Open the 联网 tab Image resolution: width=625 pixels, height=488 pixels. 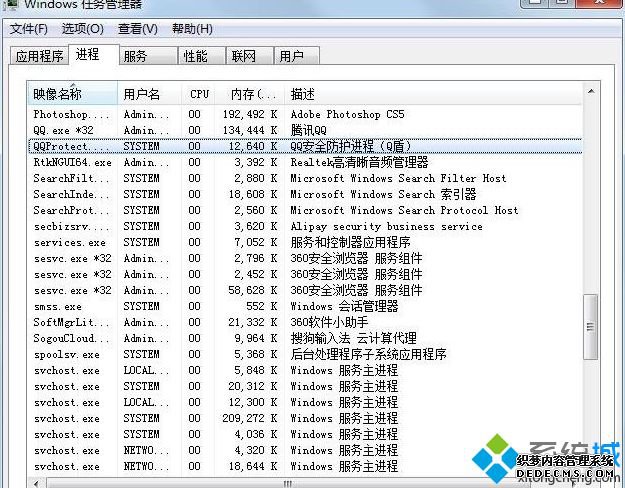250,56
